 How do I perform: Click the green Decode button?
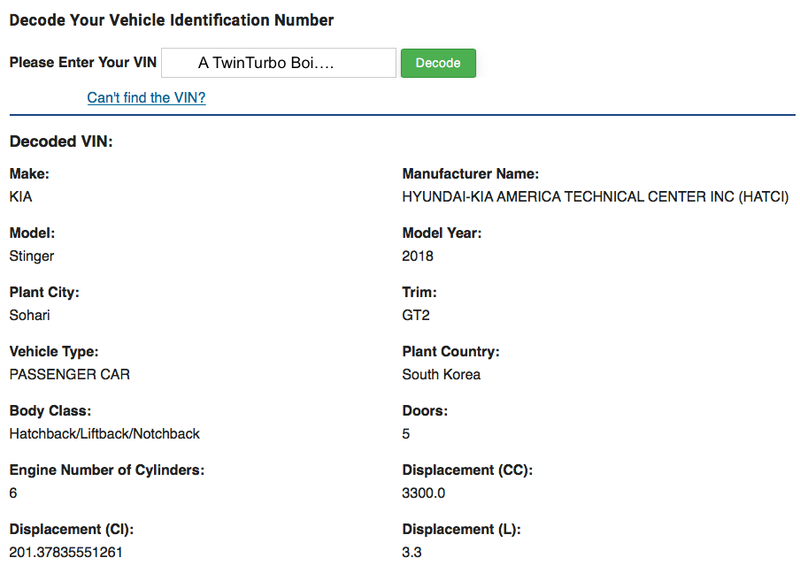pyautogui.click(x=438, y=63)
